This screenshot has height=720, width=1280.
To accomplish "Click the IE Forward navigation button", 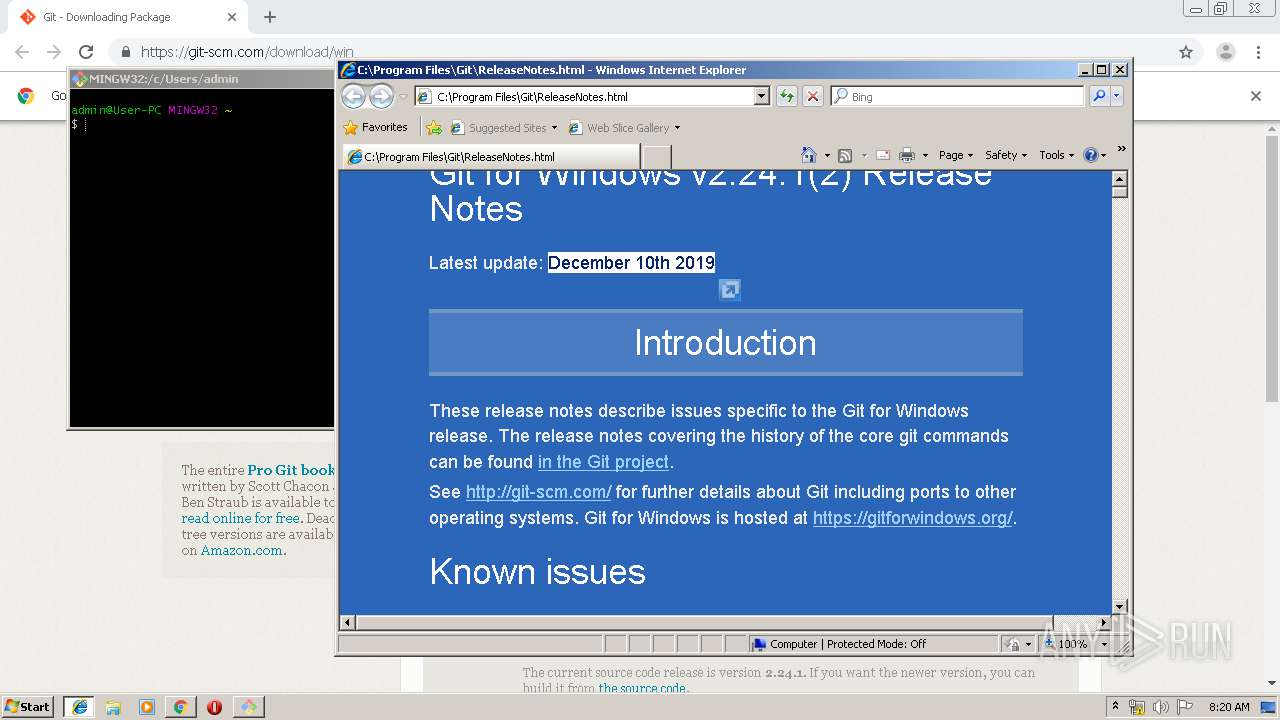I will click(381, 96).
